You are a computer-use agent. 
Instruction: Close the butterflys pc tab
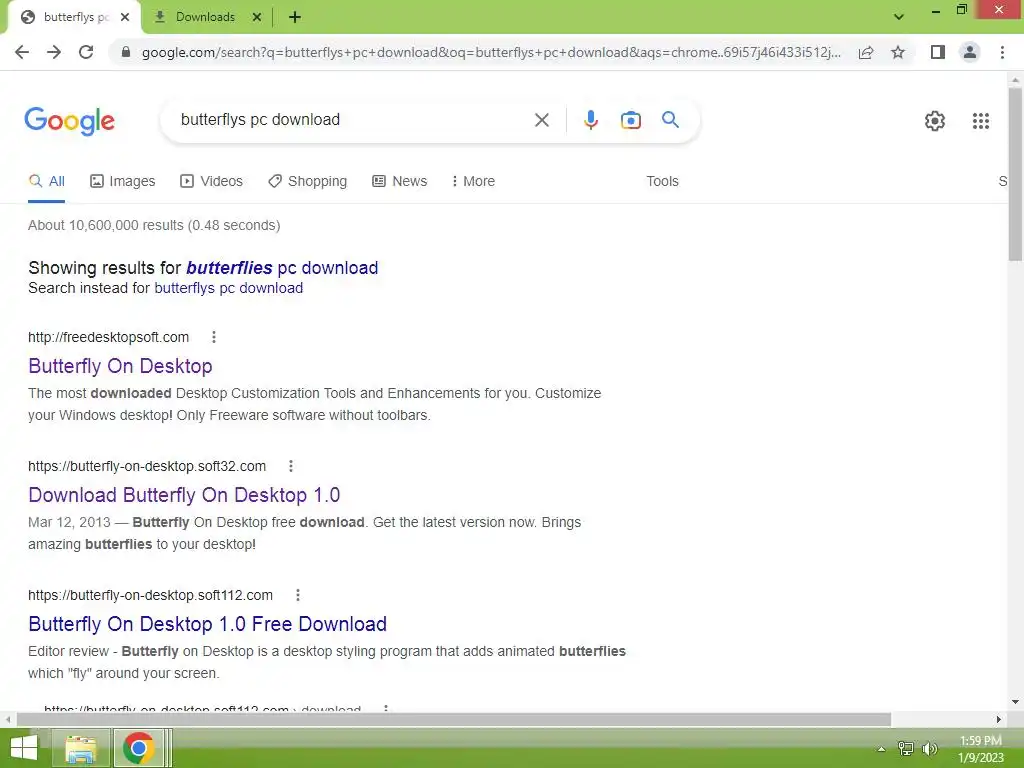pyautogui.click(x=125, y=17)
